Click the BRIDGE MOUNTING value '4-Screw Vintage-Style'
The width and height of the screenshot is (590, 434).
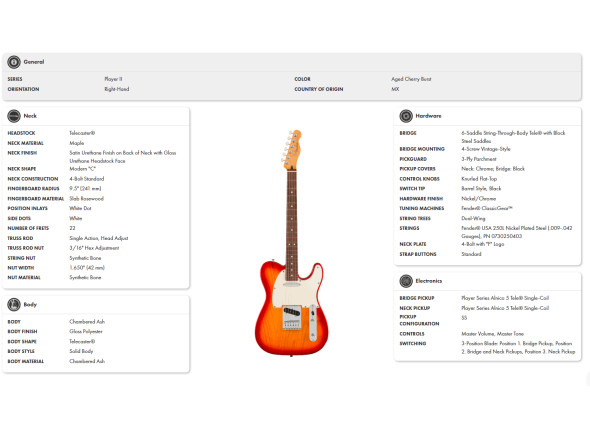(x=486, y=149)
